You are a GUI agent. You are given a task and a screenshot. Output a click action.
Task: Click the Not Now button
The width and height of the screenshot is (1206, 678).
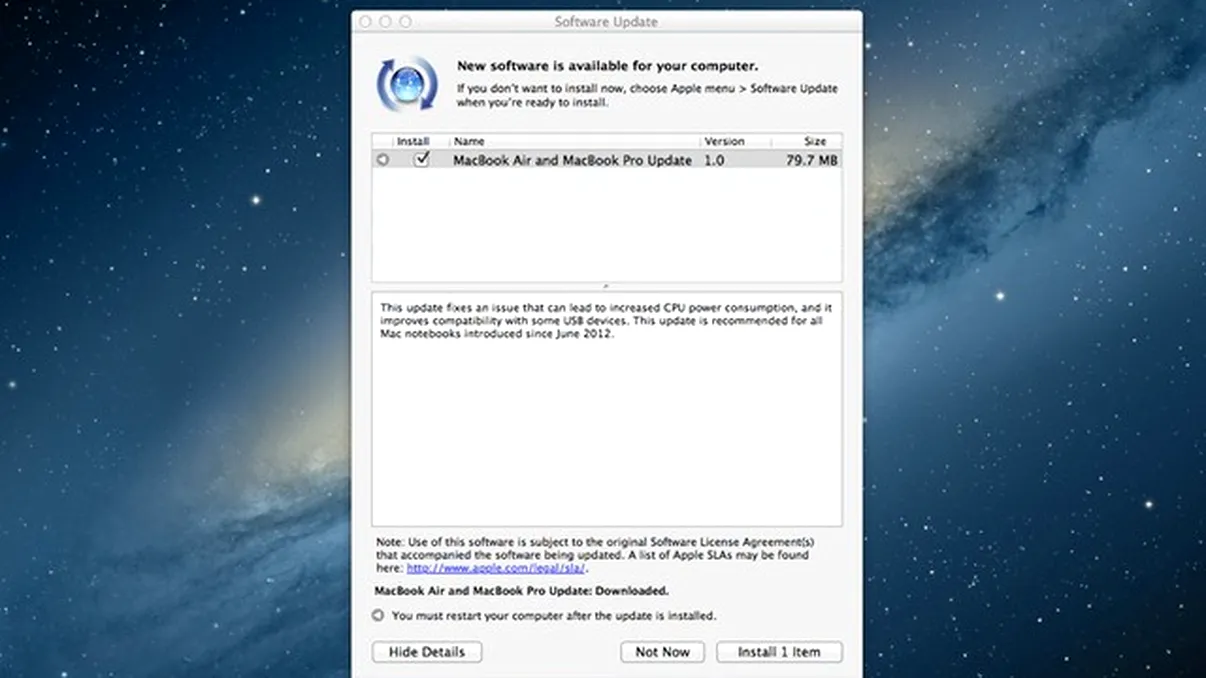click(662, 652)
